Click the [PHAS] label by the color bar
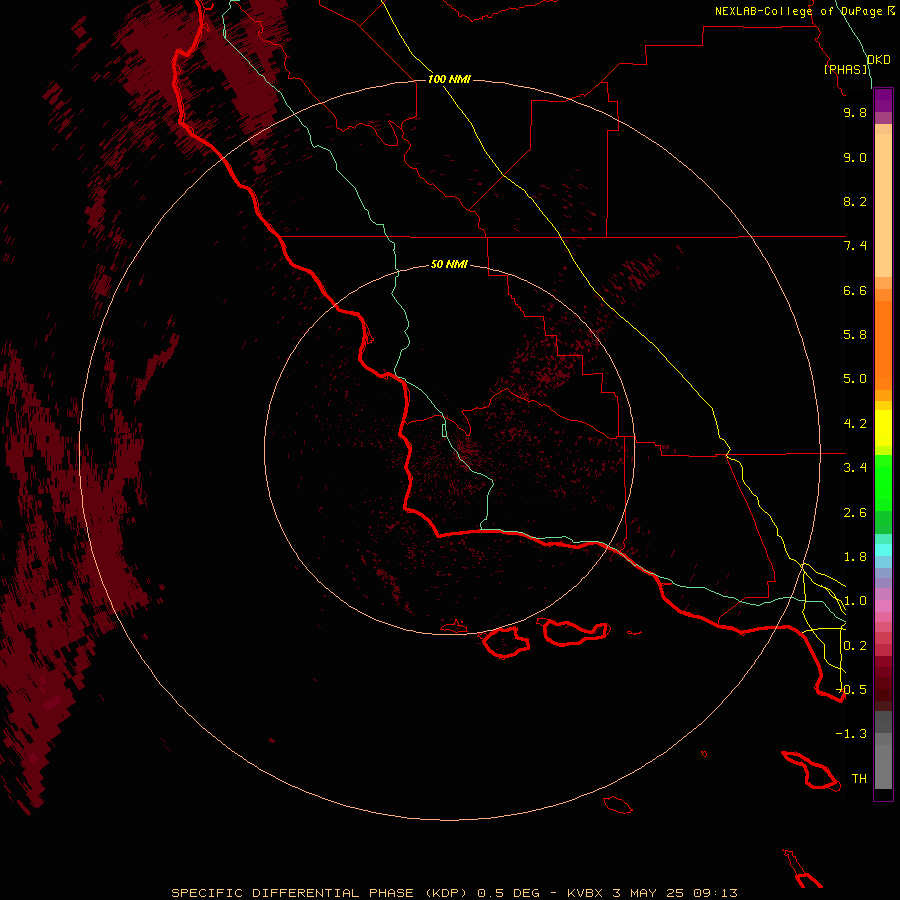Screen dimensions: 900x900 (x=846, y=69)
